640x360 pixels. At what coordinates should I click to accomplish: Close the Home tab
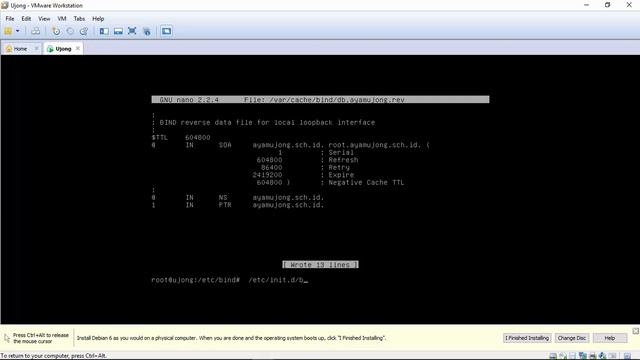(36, 49)
